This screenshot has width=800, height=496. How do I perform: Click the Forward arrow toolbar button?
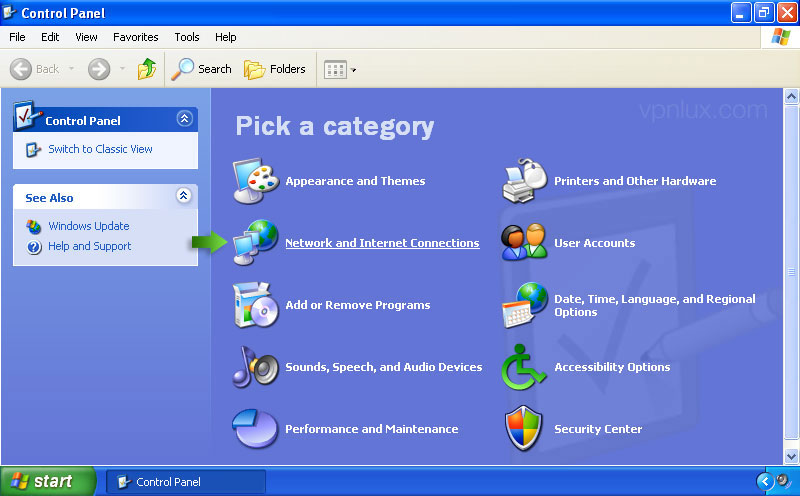99,69
